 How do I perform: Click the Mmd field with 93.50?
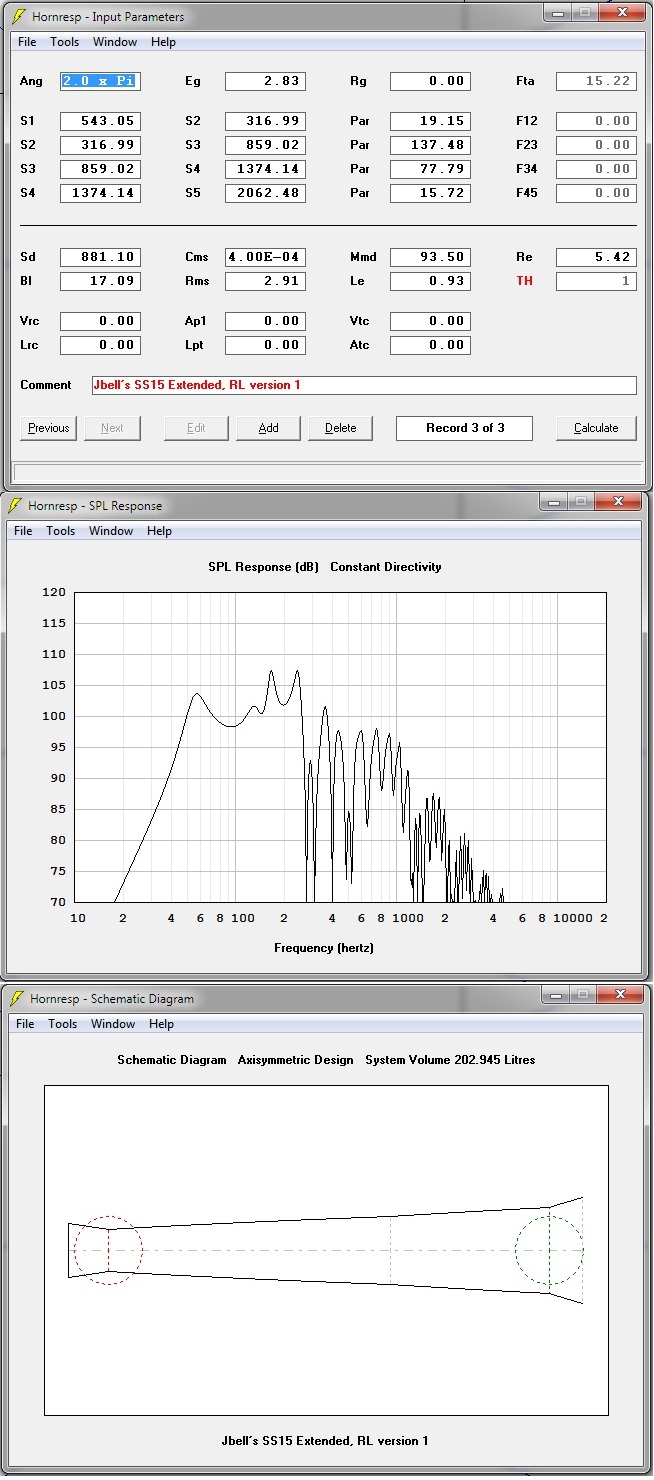430,257
